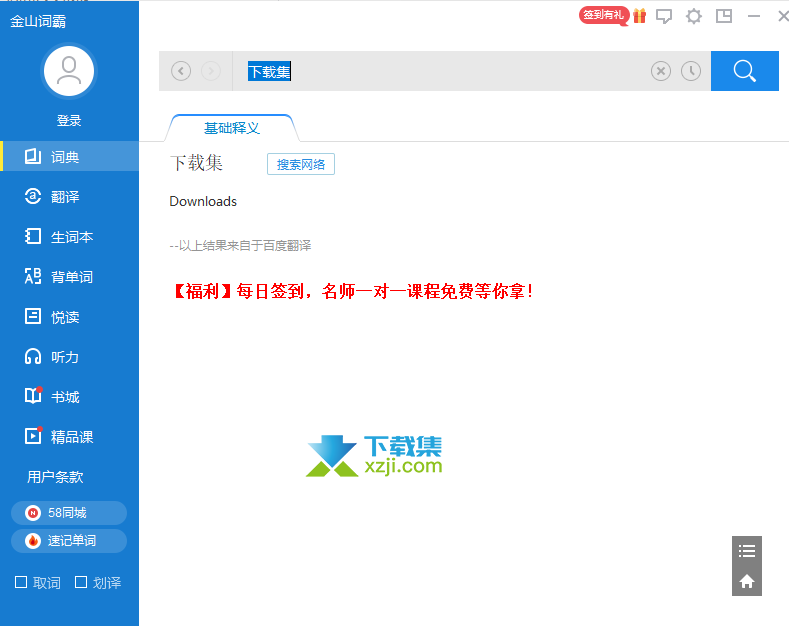Click the 以上结果来自于百度翻译 source note
Image resolution: width=789 pixels, height=626 pixels.
(x=241, y=246)
